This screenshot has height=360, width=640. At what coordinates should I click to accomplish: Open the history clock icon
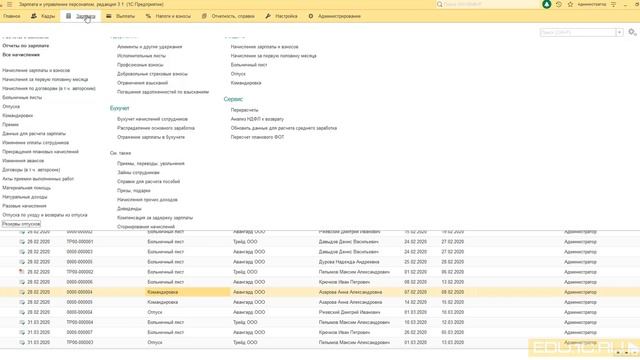pos(559,4)
